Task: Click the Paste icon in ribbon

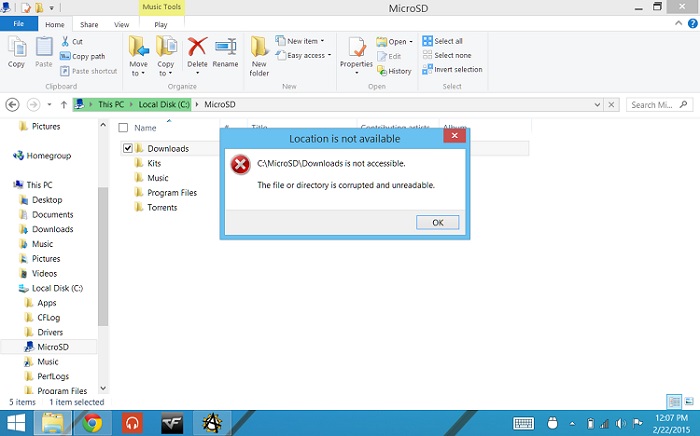Action: pos(44,47)
